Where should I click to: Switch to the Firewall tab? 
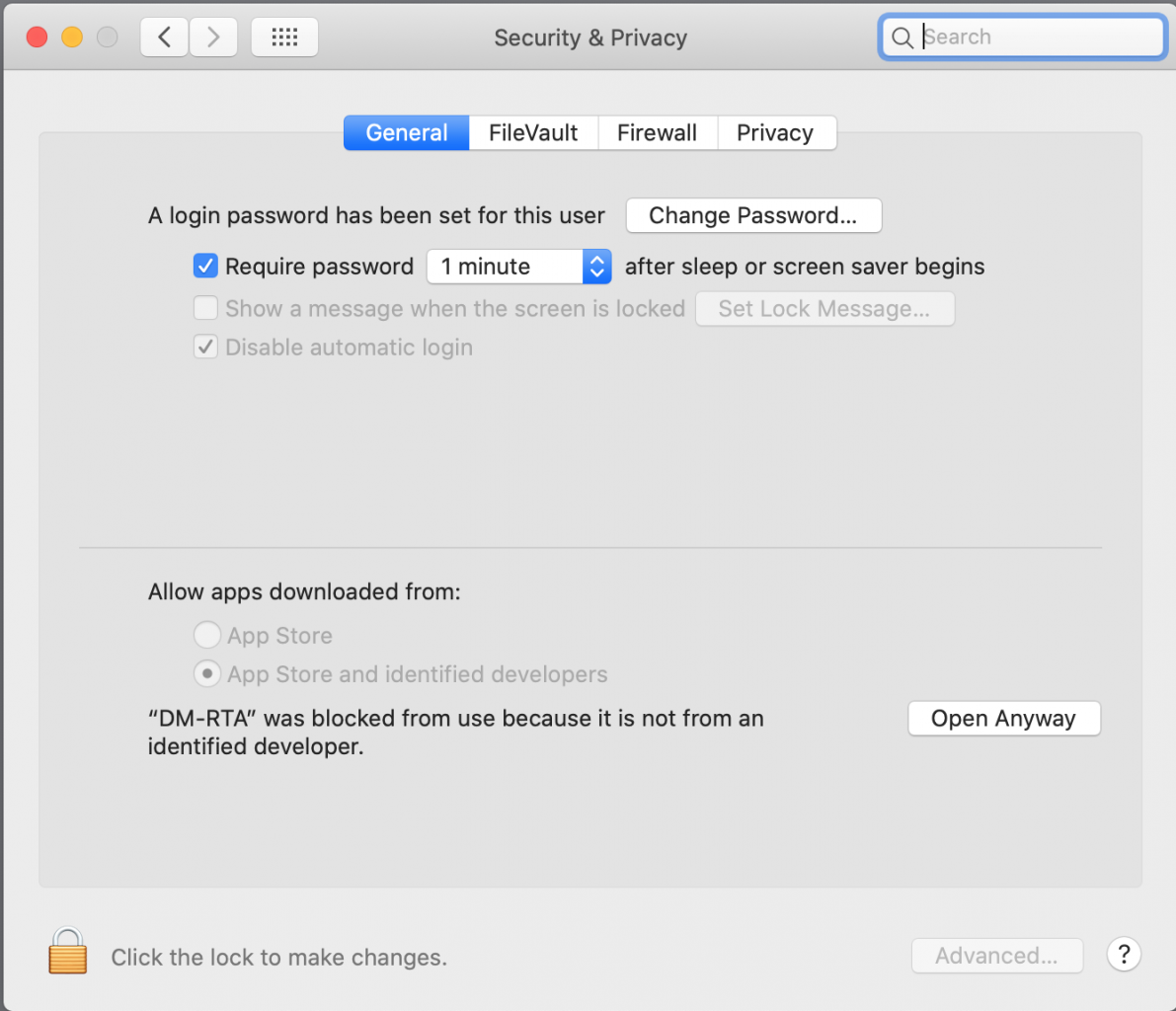(657, 132)
